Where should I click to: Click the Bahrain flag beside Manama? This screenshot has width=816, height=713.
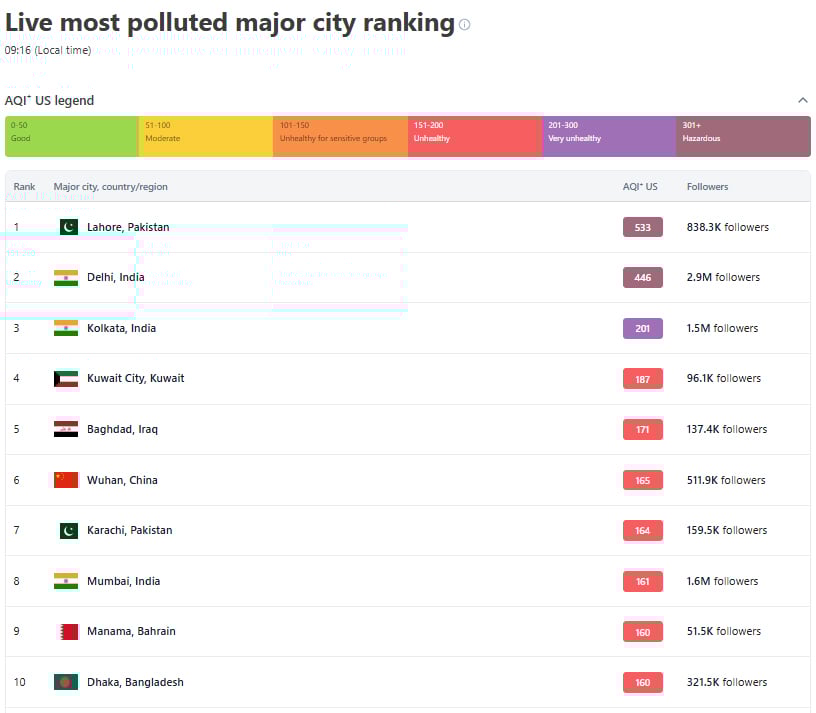[69, 631]
